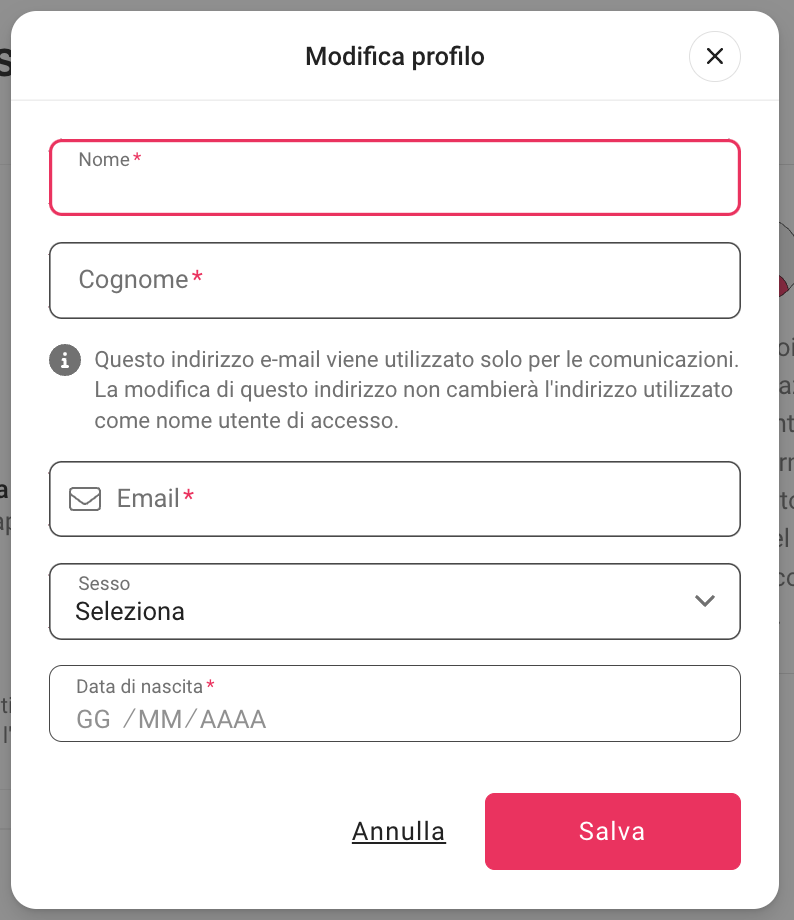Click the Annulla link
The image size is (794, 920).
(398, 831)
